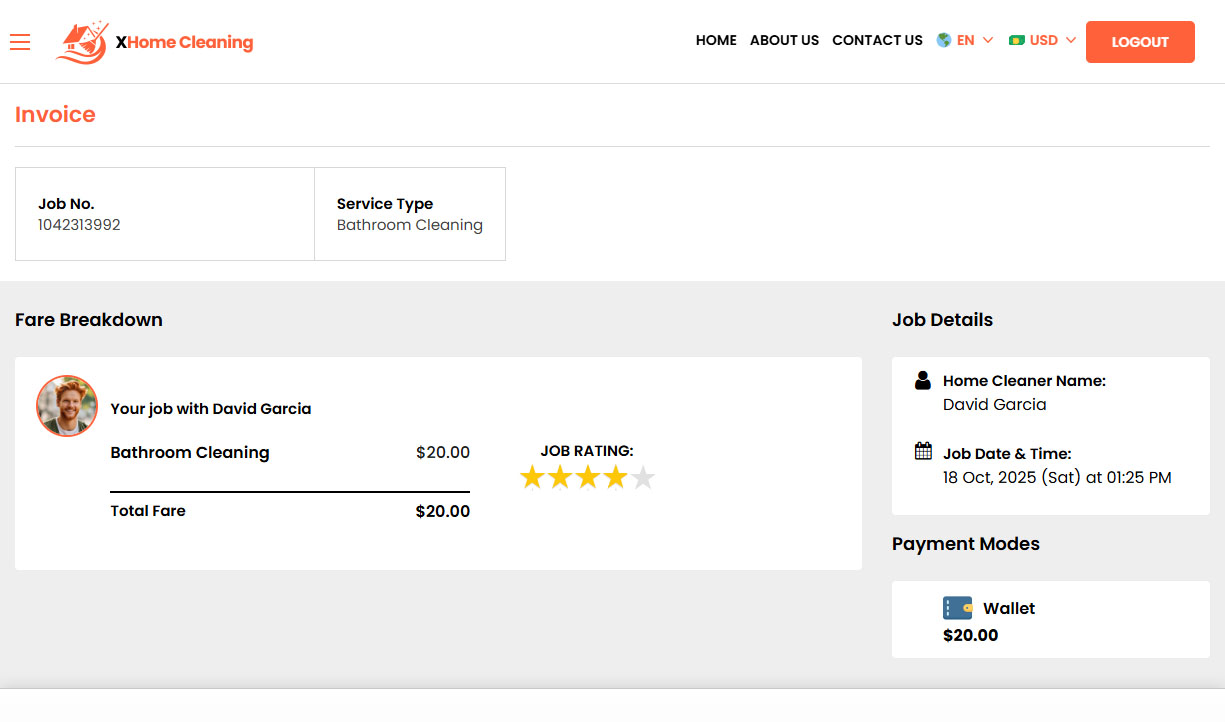Click the flag icon next to USD
1225x722 pixels.
pos(1018,40)
